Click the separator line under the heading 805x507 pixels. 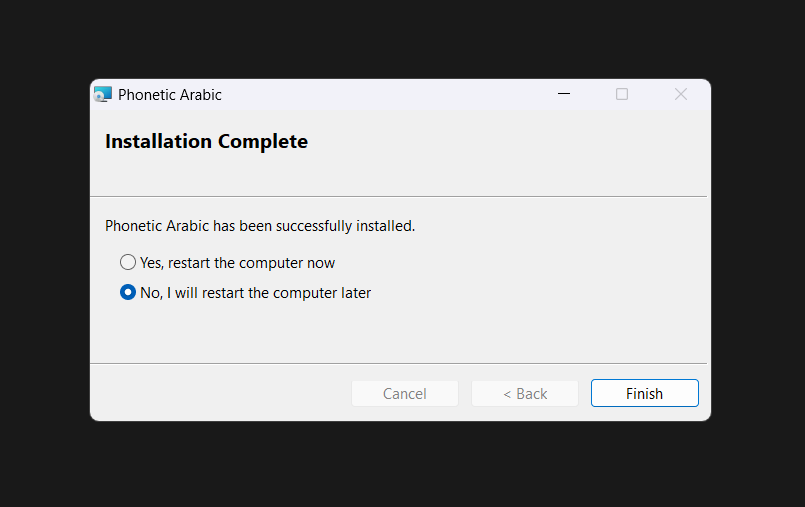click(x=398, y=196)
